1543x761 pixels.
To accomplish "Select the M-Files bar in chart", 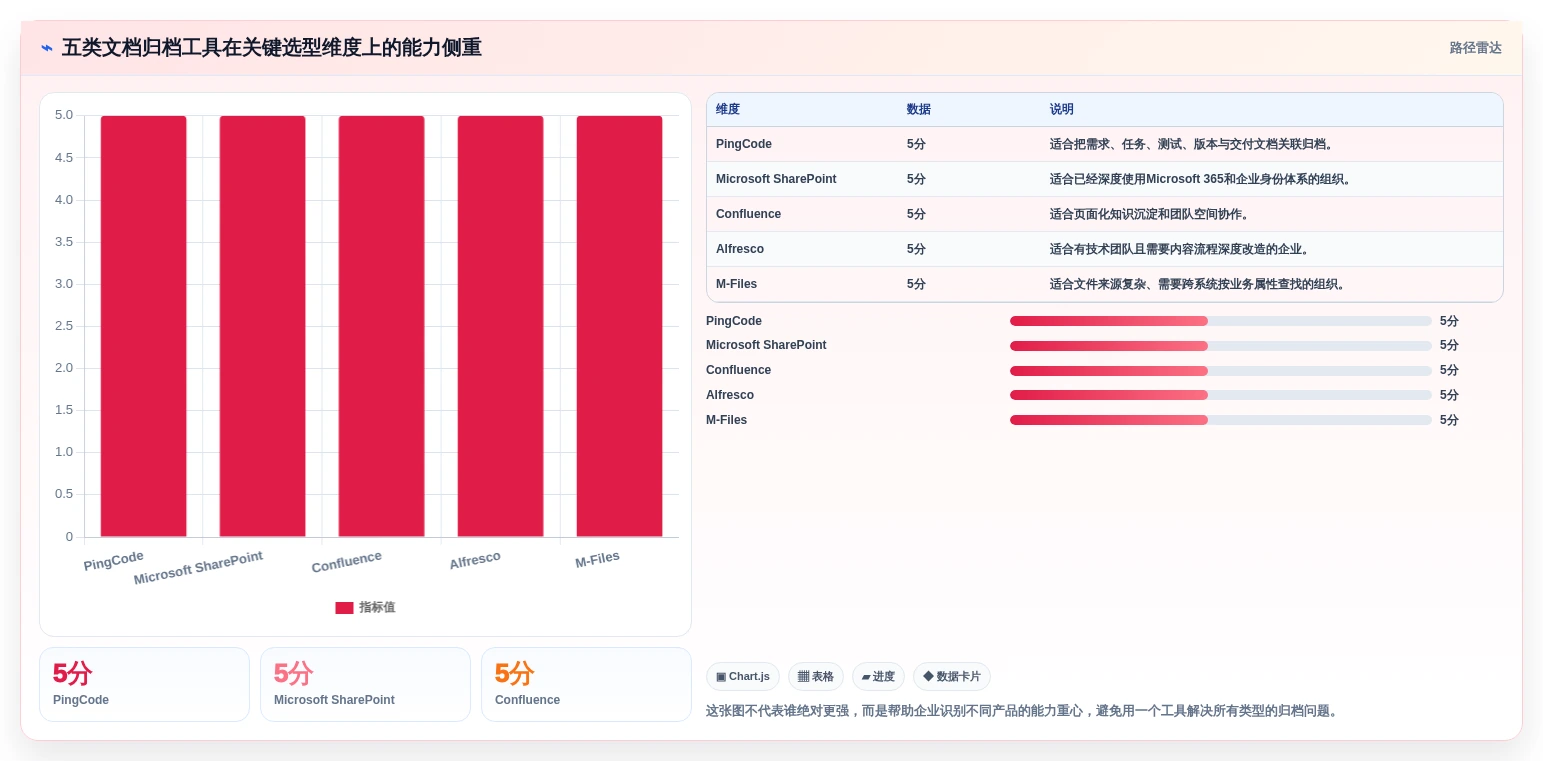I will point(619,326).
